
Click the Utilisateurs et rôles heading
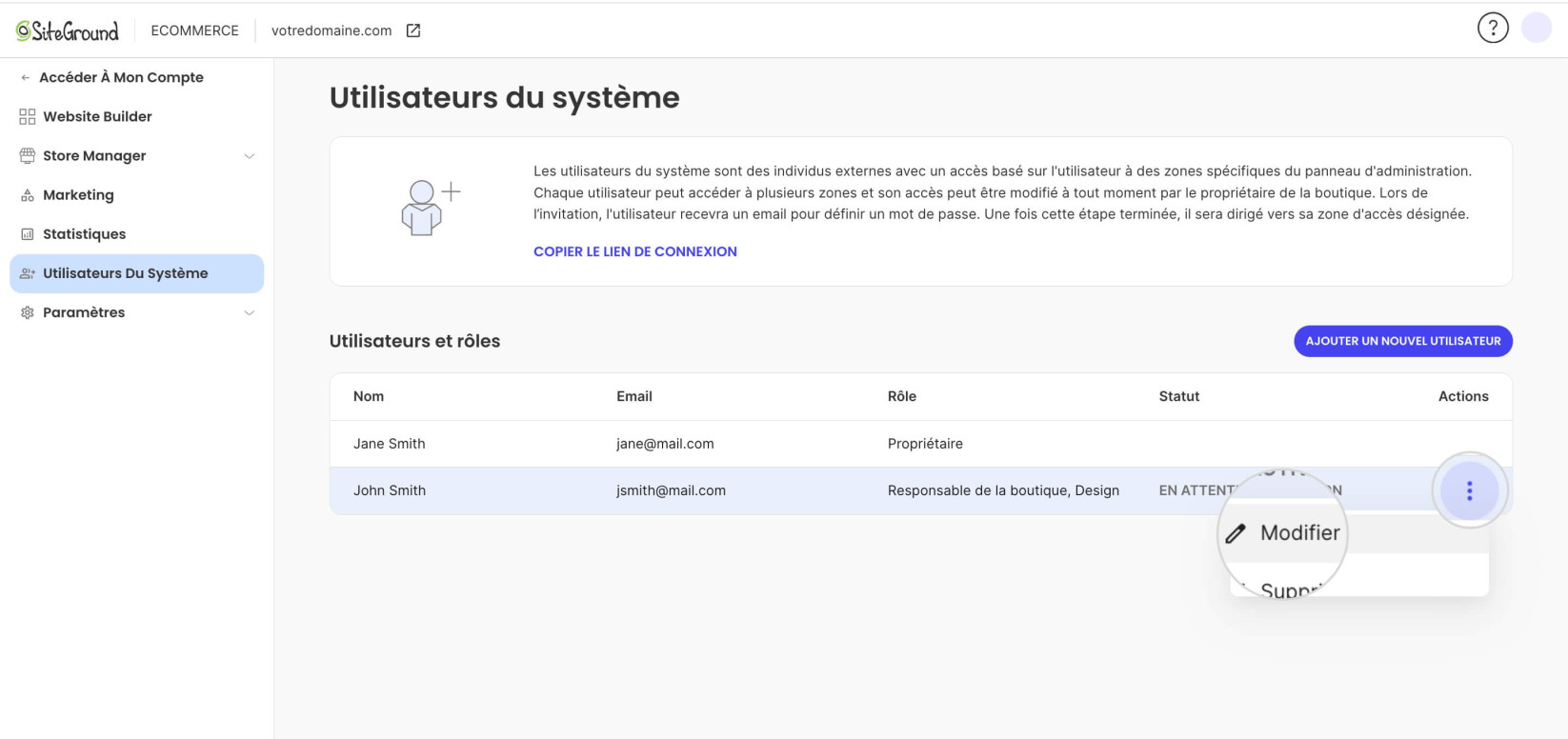pos(414,341)
